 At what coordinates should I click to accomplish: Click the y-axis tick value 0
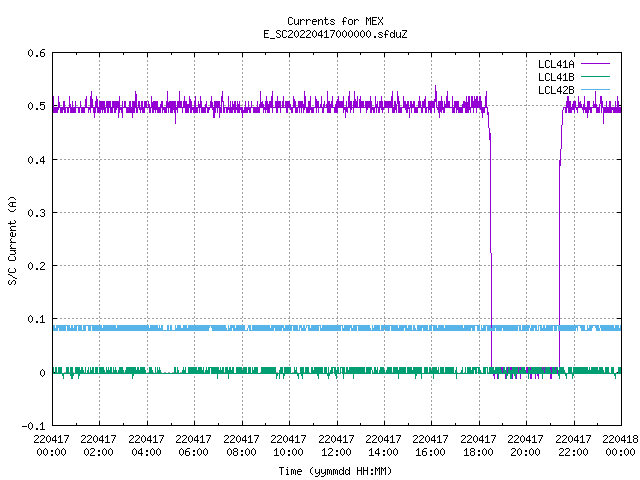pyautogui.click(x=42, y=373)
